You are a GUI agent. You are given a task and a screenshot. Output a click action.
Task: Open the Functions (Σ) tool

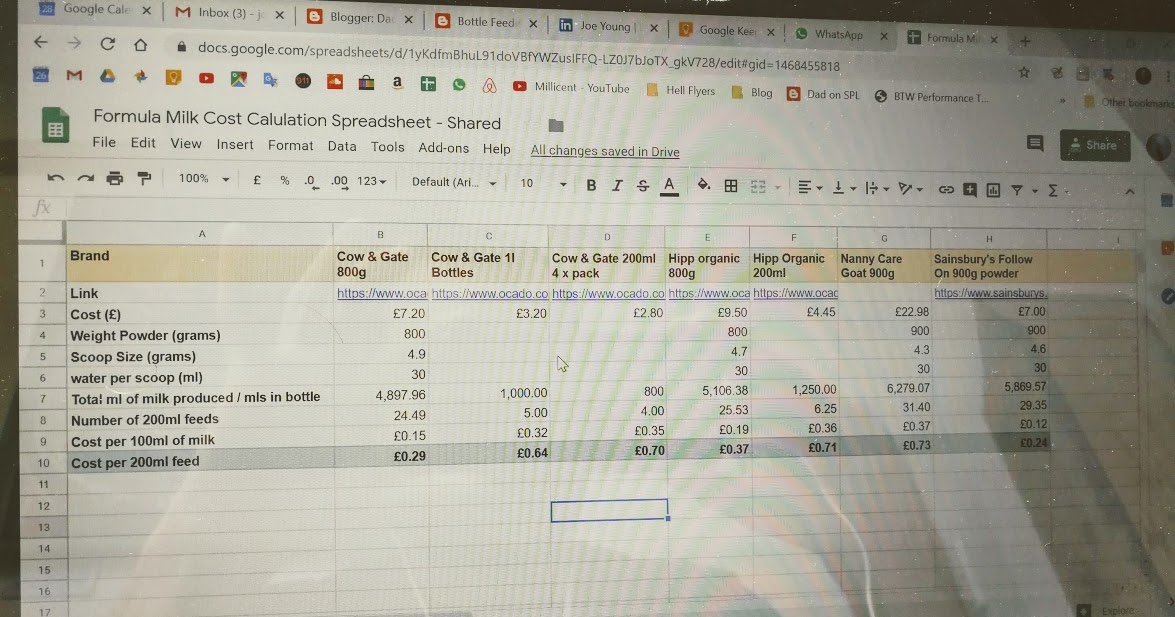pyautogui.click(x=1051, y=188)
